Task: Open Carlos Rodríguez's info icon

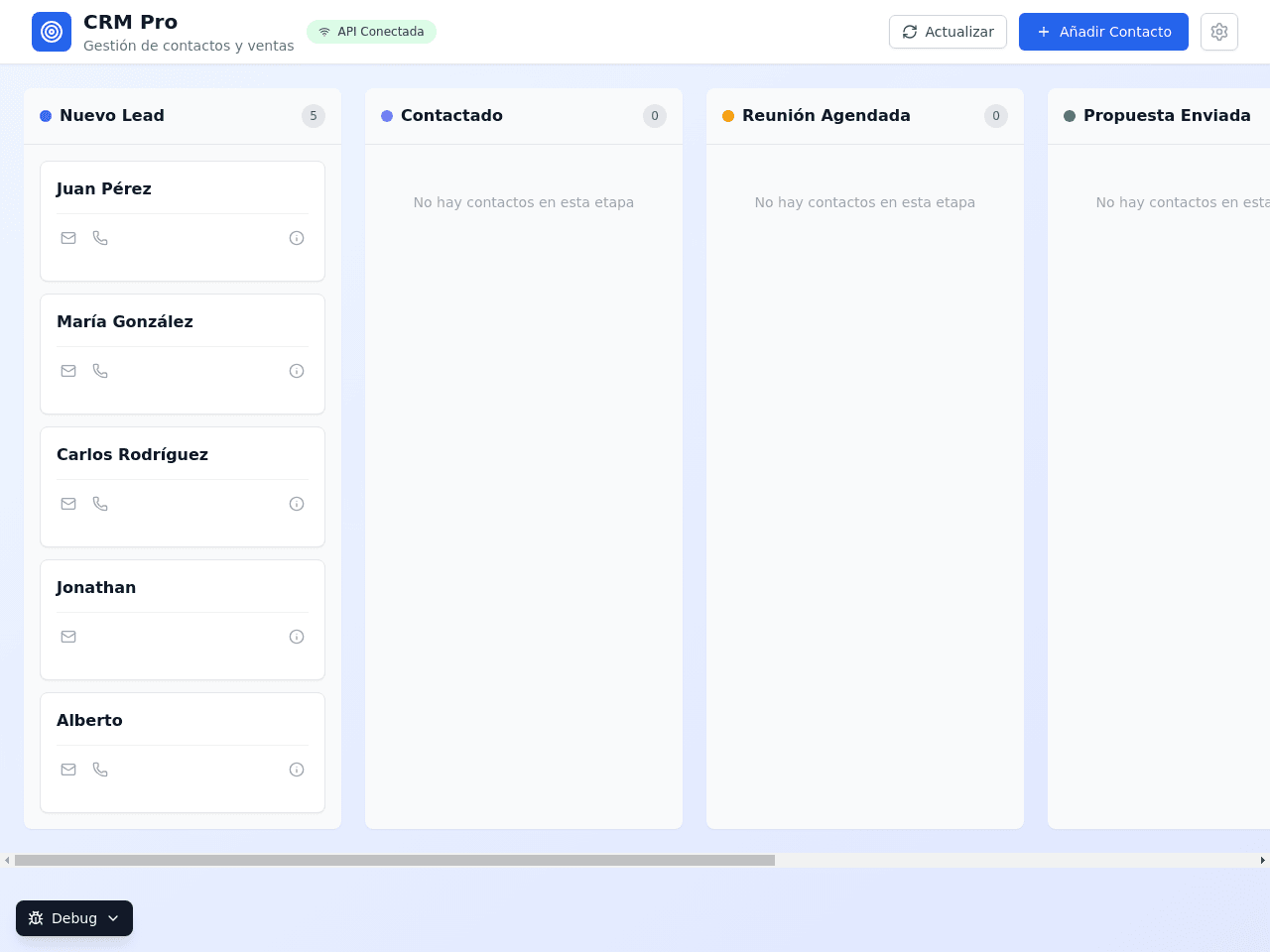Action: point(297,504)
